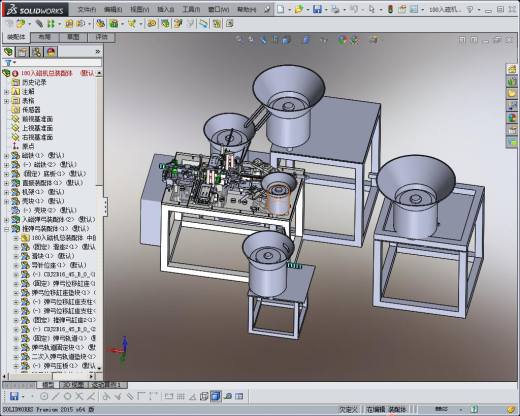520x416 pixels.
Task: Click the 评估 command tab
Action: pos(101,37)
